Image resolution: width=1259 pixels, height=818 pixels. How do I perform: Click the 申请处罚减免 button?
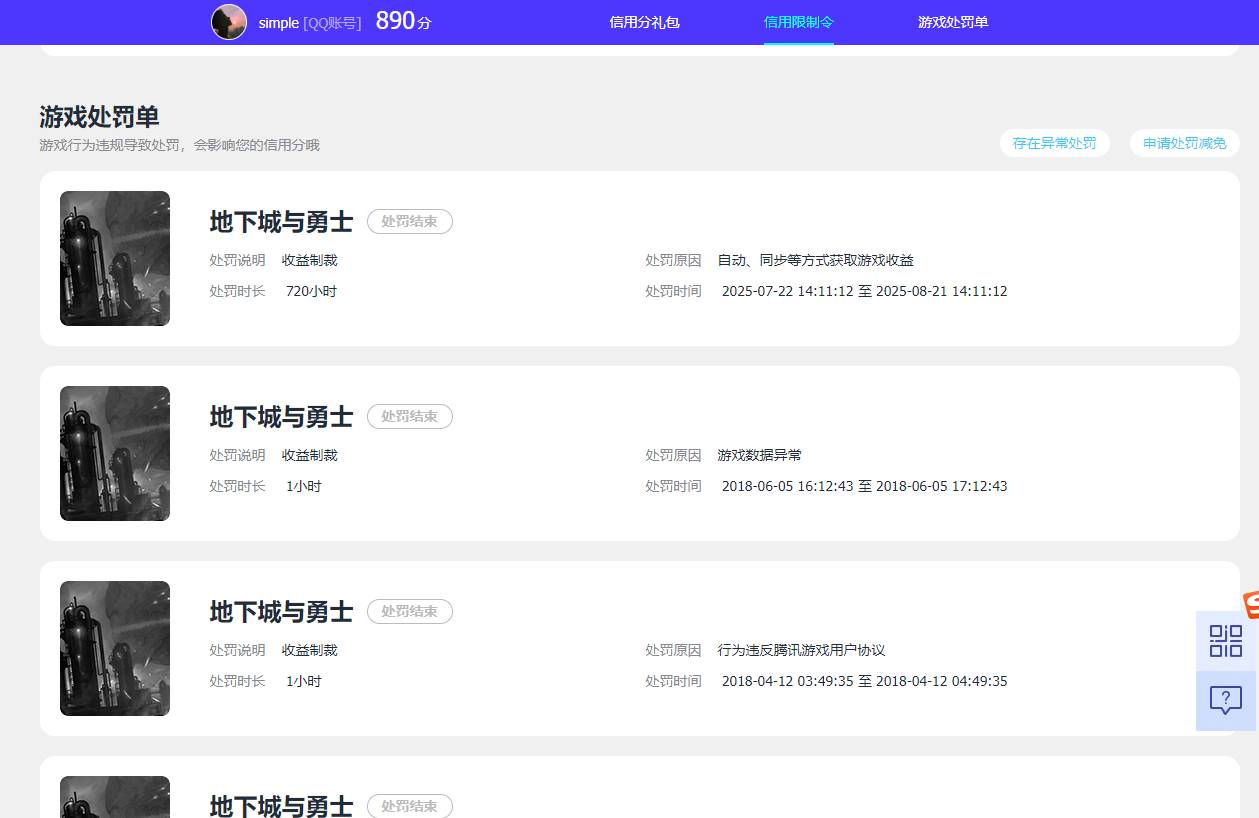[1184, 143]
